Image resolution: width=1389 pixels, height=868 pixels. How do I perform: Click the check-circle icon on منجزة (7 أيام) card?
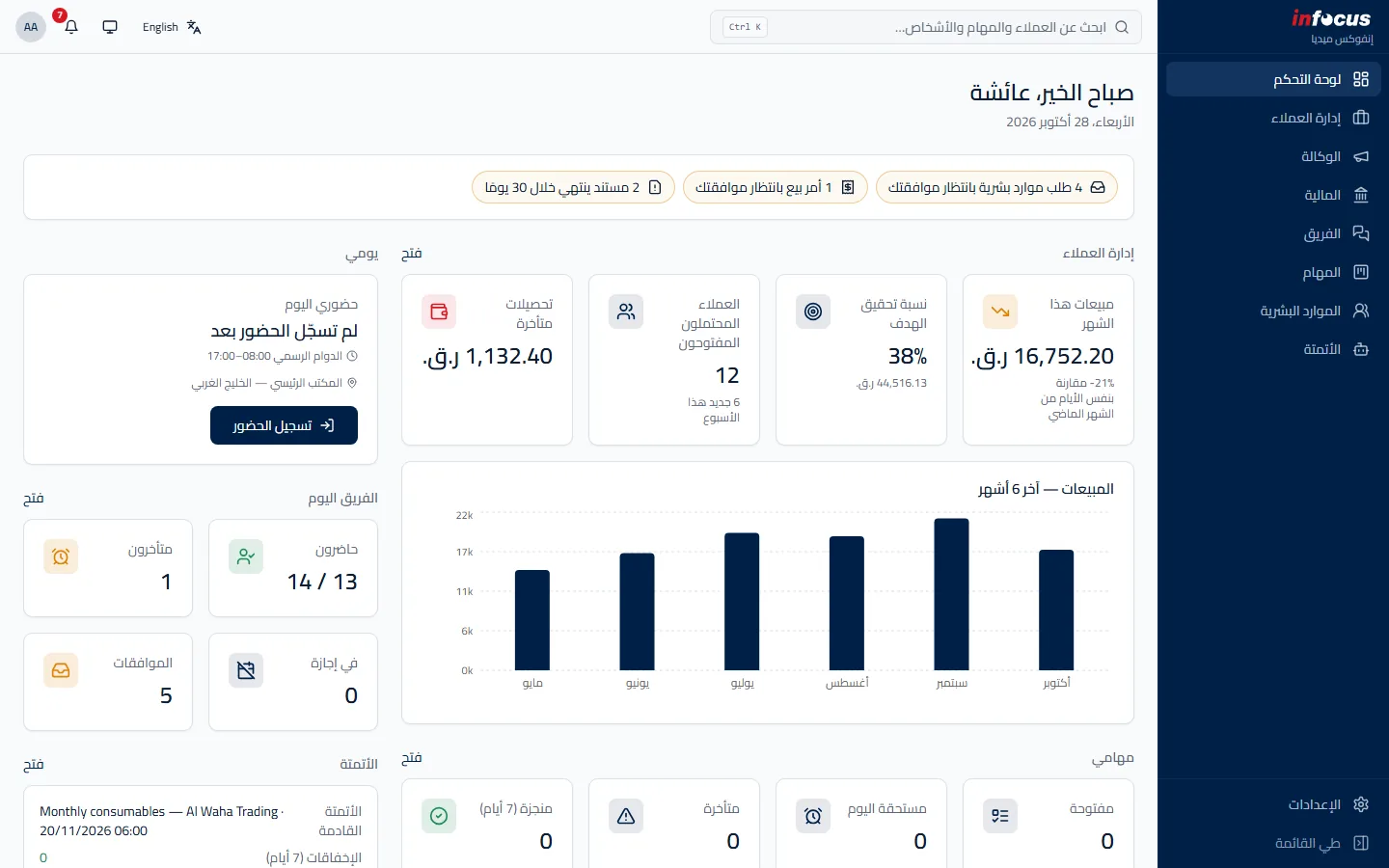[439, 816]
